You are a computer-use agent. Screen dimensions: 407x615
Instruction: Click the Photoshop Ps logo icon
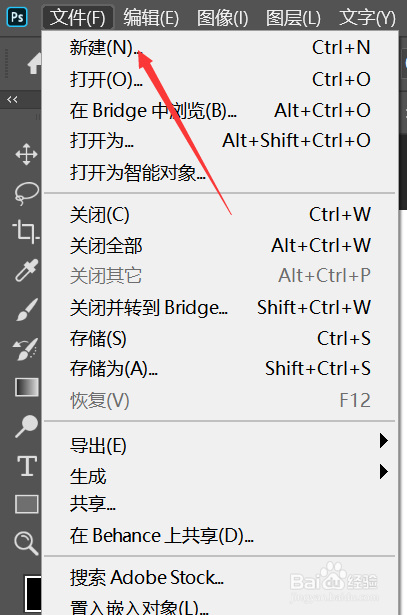[x=17, y=17]
